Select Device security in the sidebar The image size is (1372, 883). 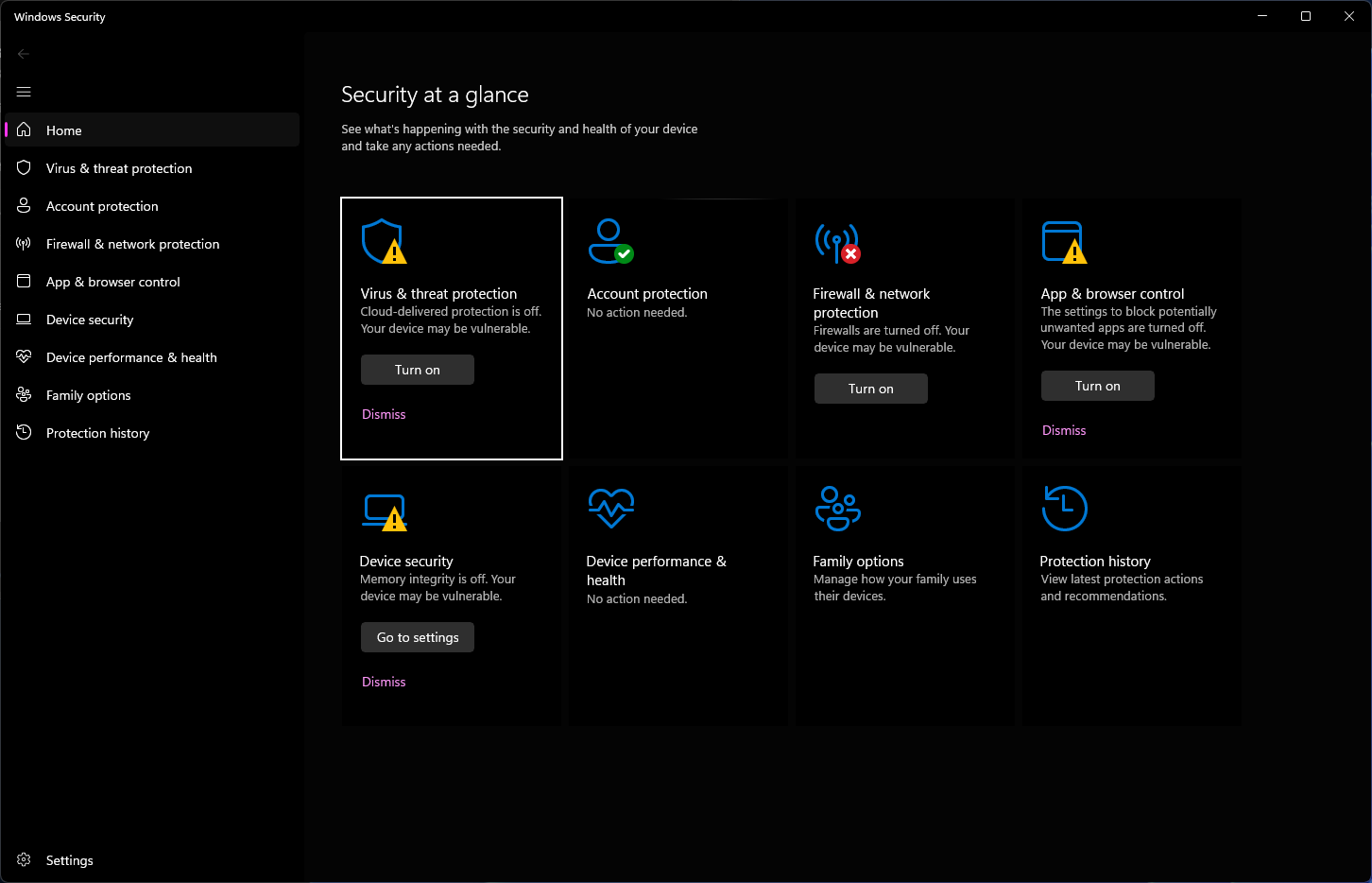[152, 319]
